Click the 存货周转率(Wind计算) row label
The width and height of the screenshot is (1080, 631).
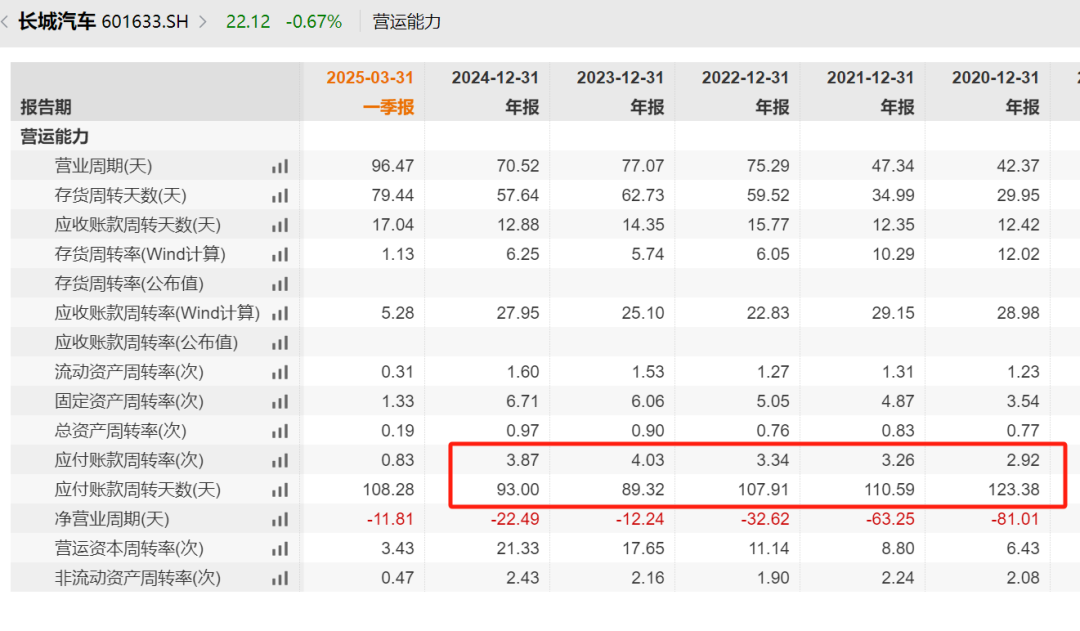[140, 254]
